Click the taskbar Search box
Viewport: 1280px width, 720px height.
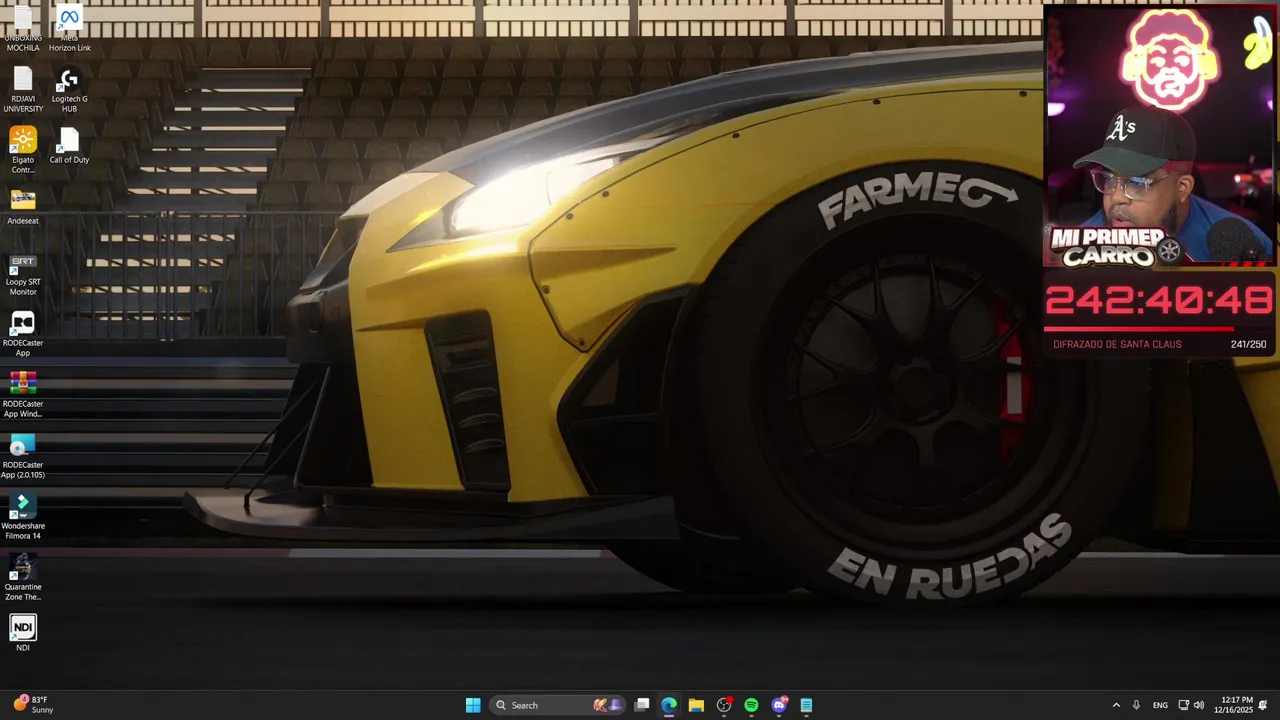point(559,705)
